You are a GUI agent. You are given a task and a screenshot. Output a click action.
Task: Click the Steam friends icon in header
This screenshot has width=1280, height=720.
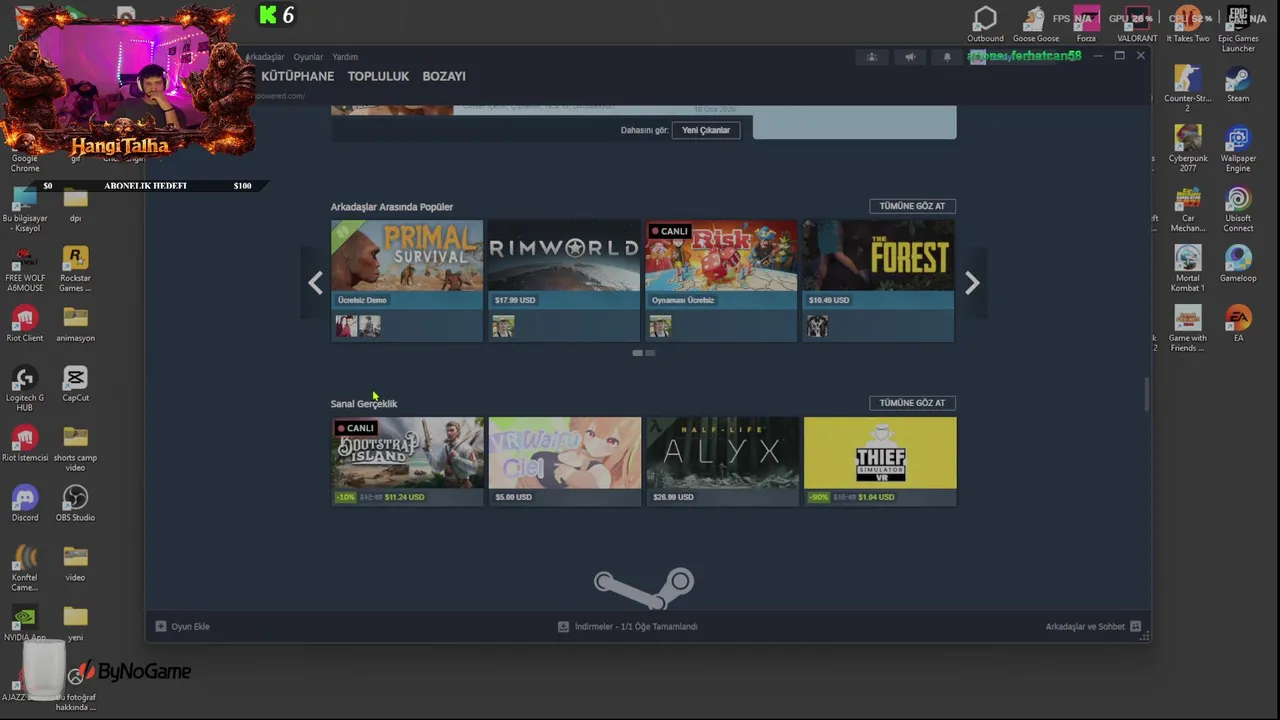click(872, 57)
